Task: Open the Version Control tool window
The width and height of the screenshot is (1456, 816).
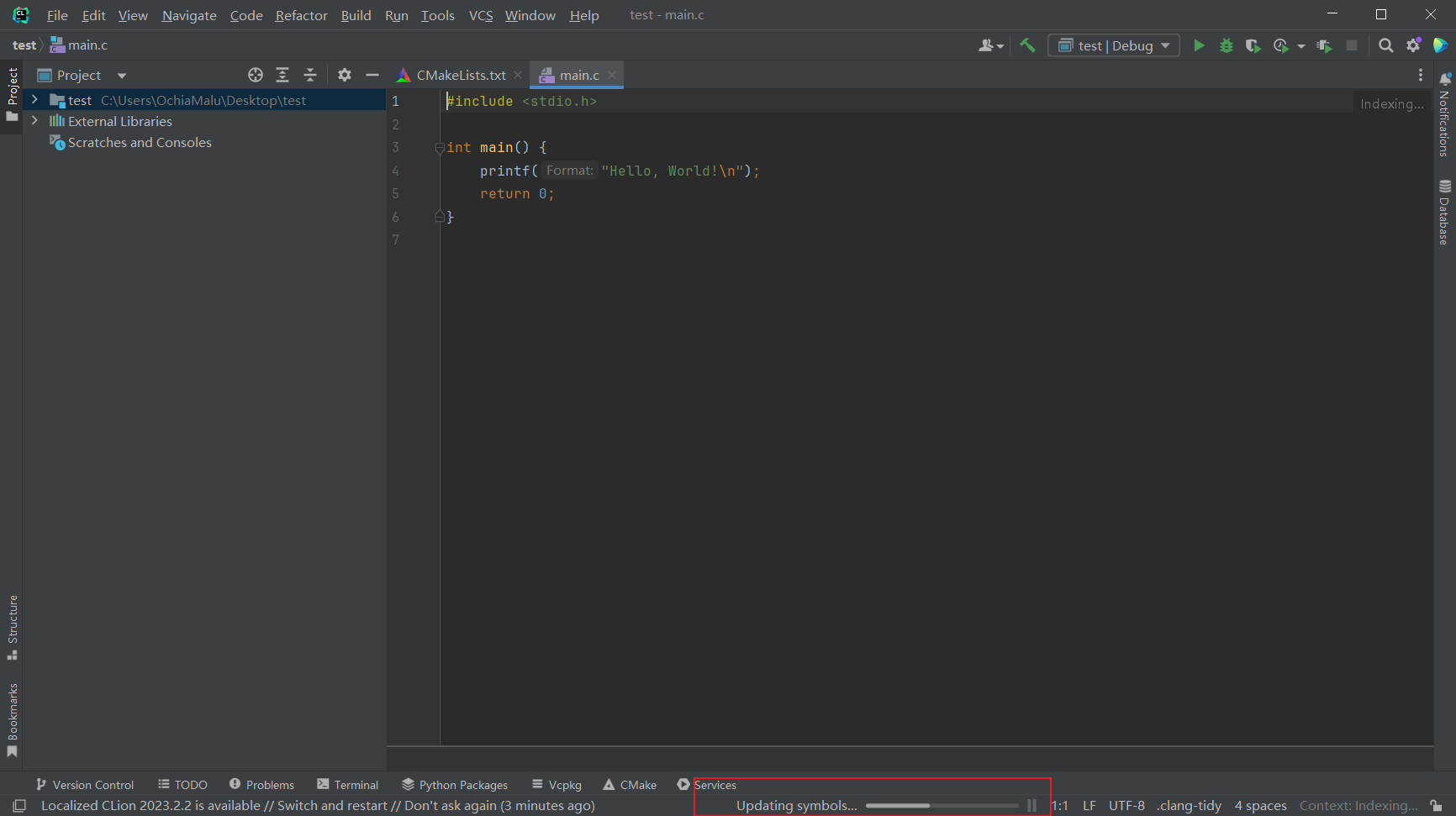Action: 85,784
